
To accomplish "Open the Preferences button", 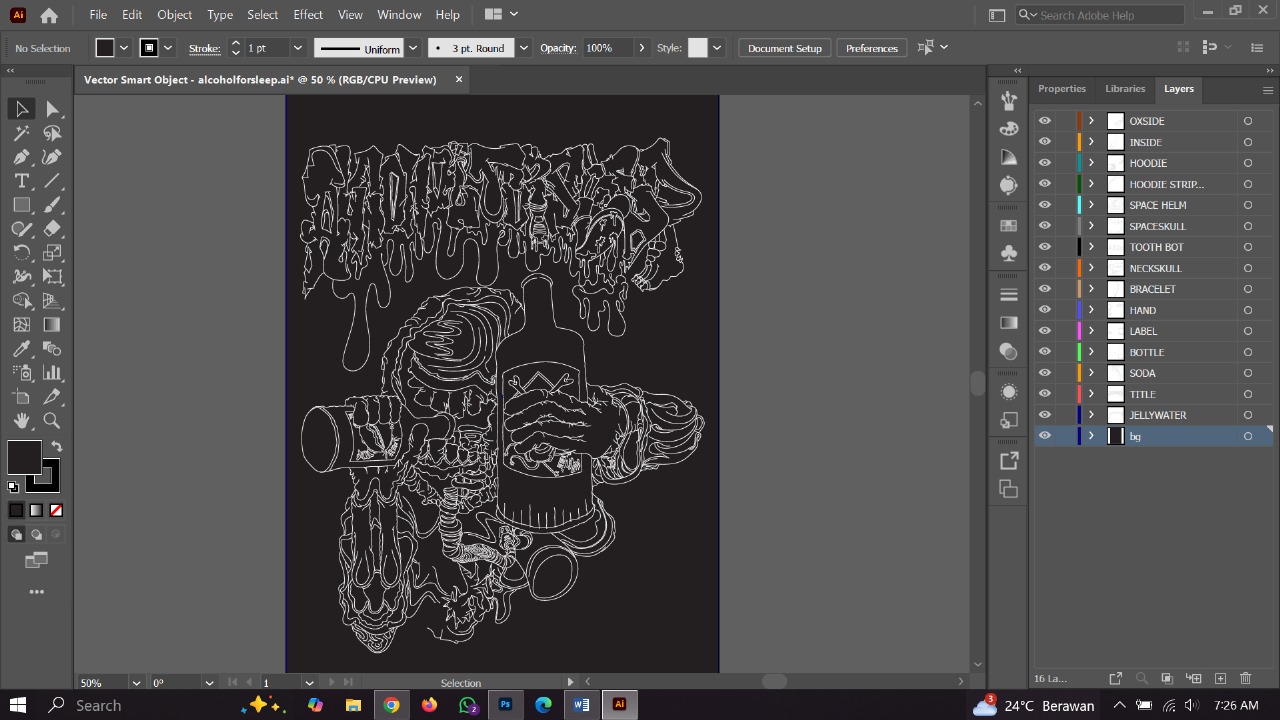I will (871, 48).
